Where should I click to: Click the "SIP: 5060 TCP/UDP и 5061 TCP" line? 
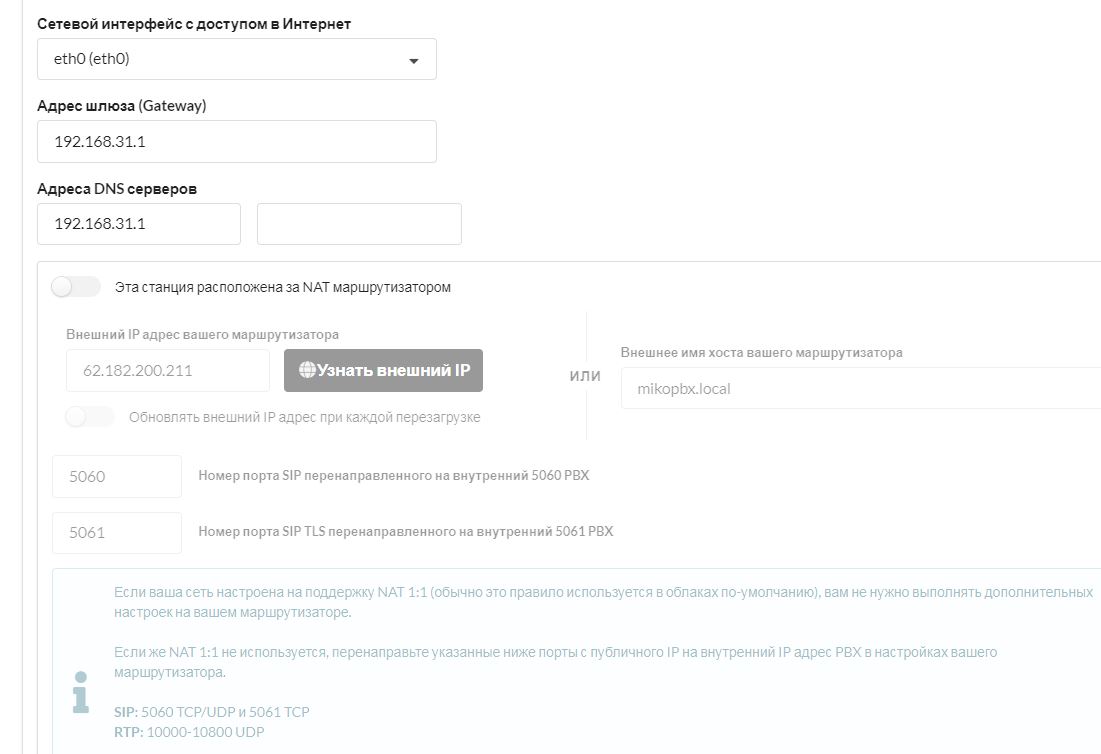tap(212, 712)
